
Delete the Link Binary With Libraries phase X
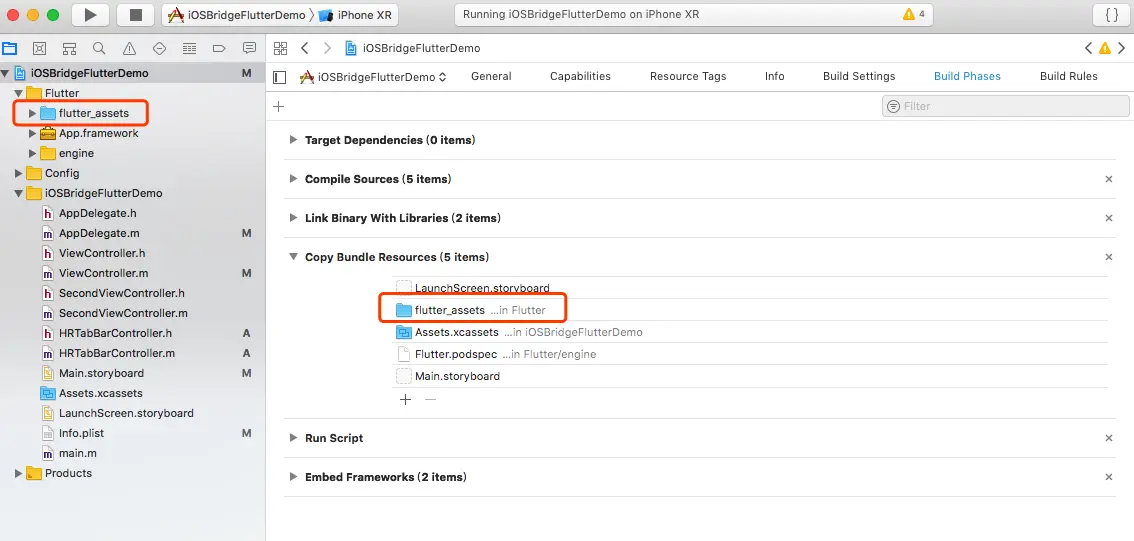coord(1109,218)
